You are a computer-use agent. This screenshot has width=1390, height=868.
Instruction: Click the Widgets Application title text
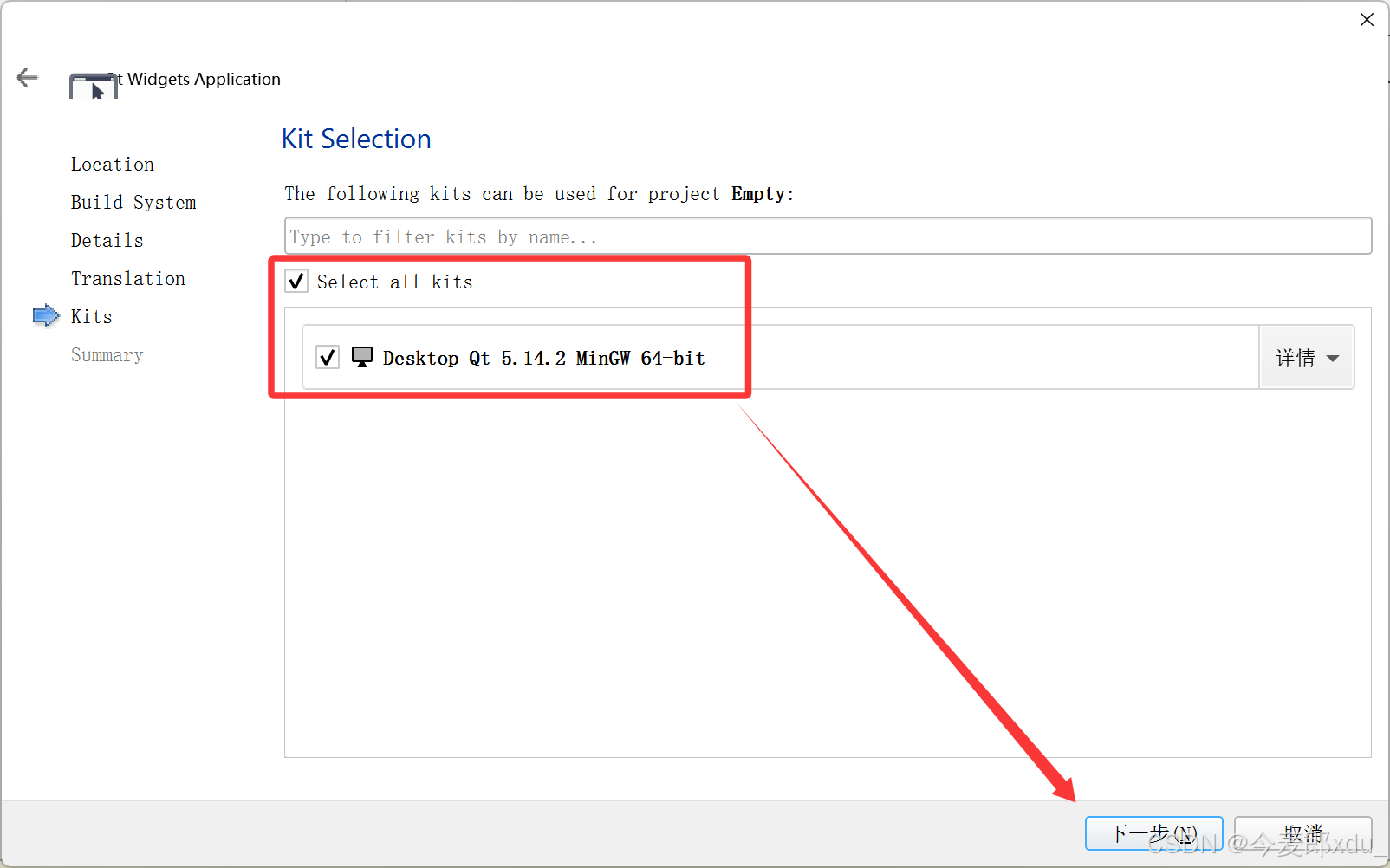click(204, 79)
